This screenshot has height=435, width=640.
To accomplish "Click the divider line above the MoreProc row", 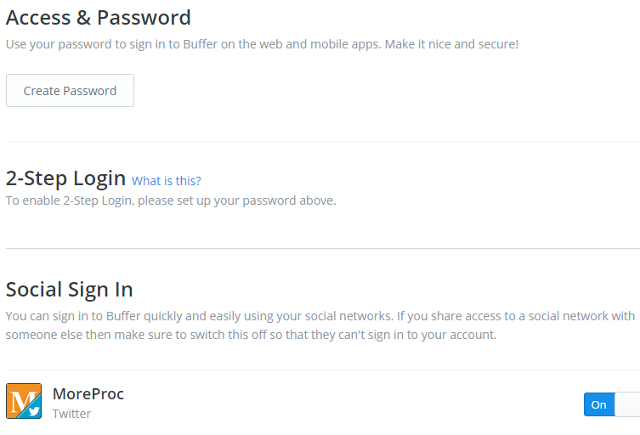I will tap(322, 371).
